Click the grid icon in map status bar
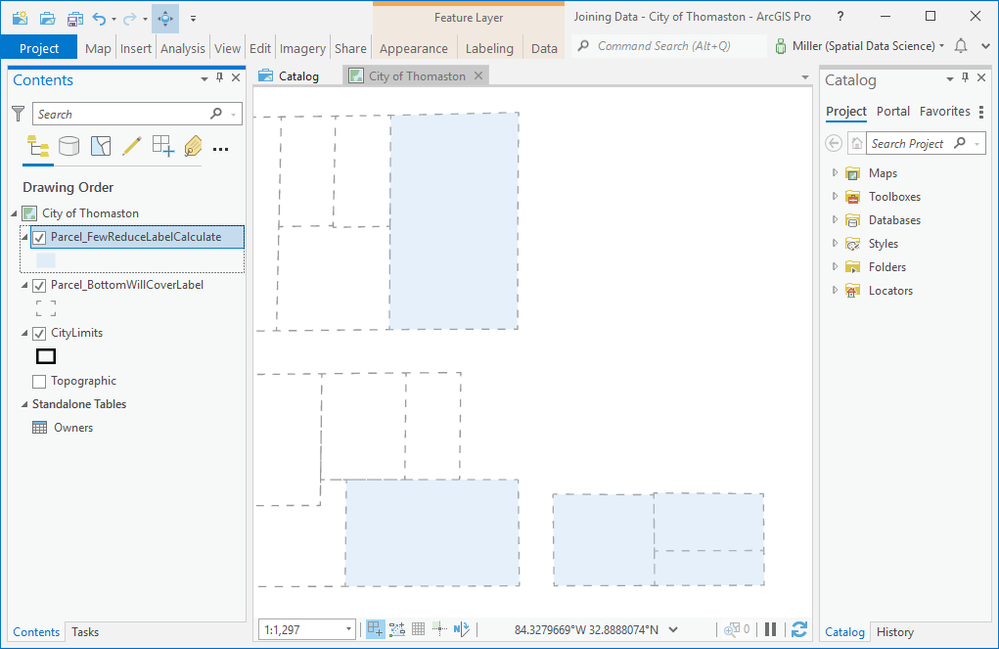 tap(418, 629)
